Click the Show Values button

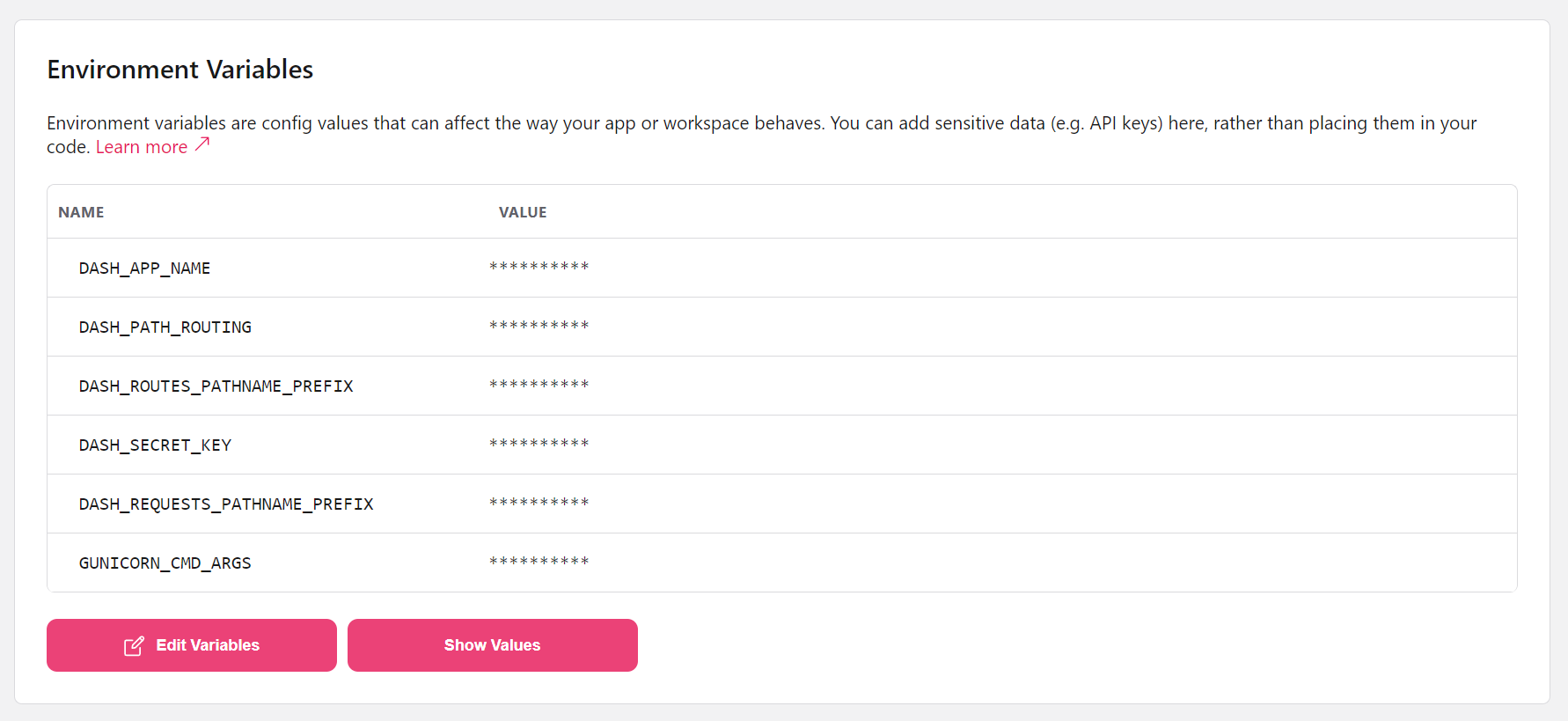pos(493,645)
